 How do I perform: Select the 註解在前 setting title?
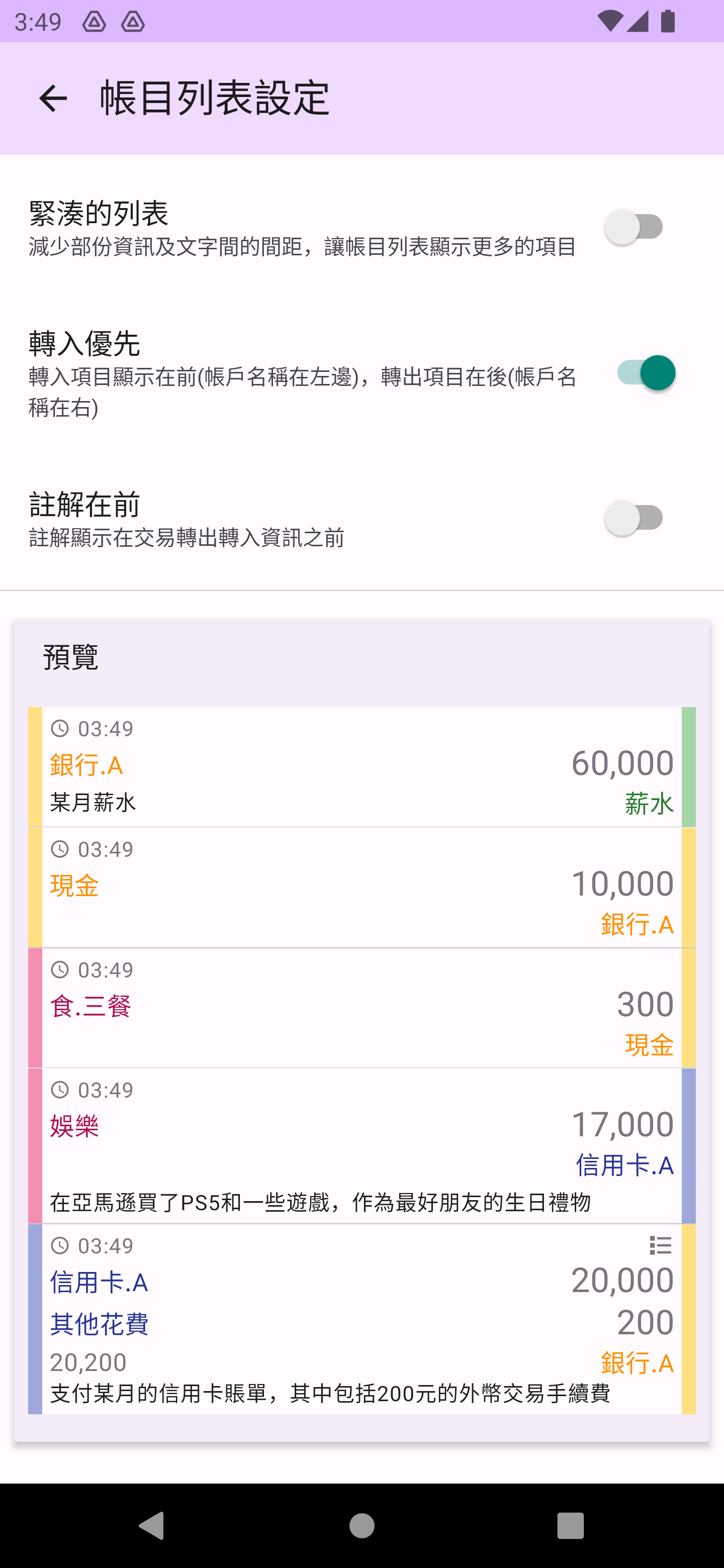tap(84, 505)
